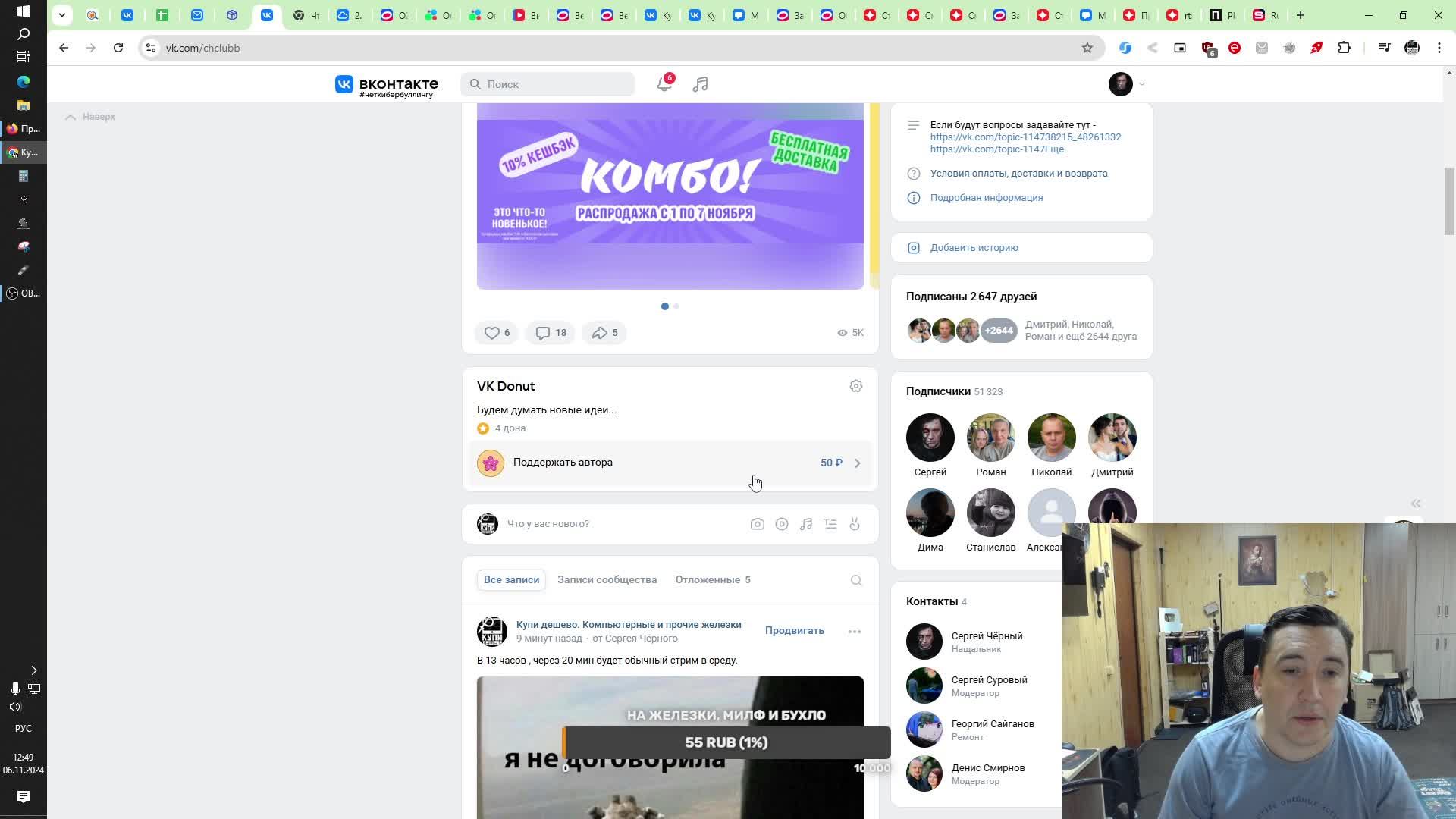Click the Продвигать link on post
Screen dimensions: 1456x819
(794, 631)
